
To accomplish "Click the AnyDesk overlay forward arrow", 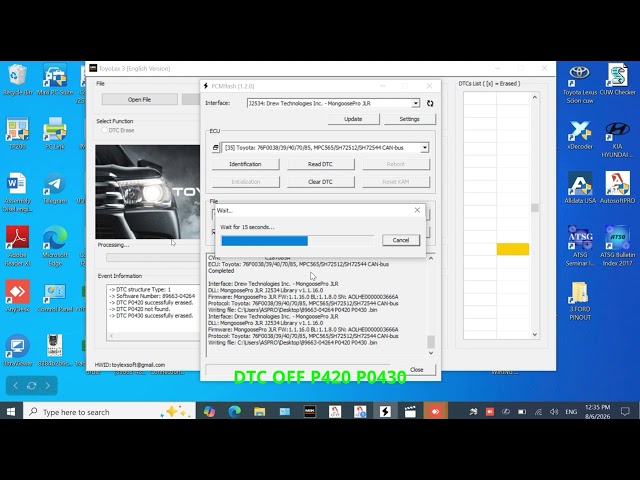I will pos(48,386).
